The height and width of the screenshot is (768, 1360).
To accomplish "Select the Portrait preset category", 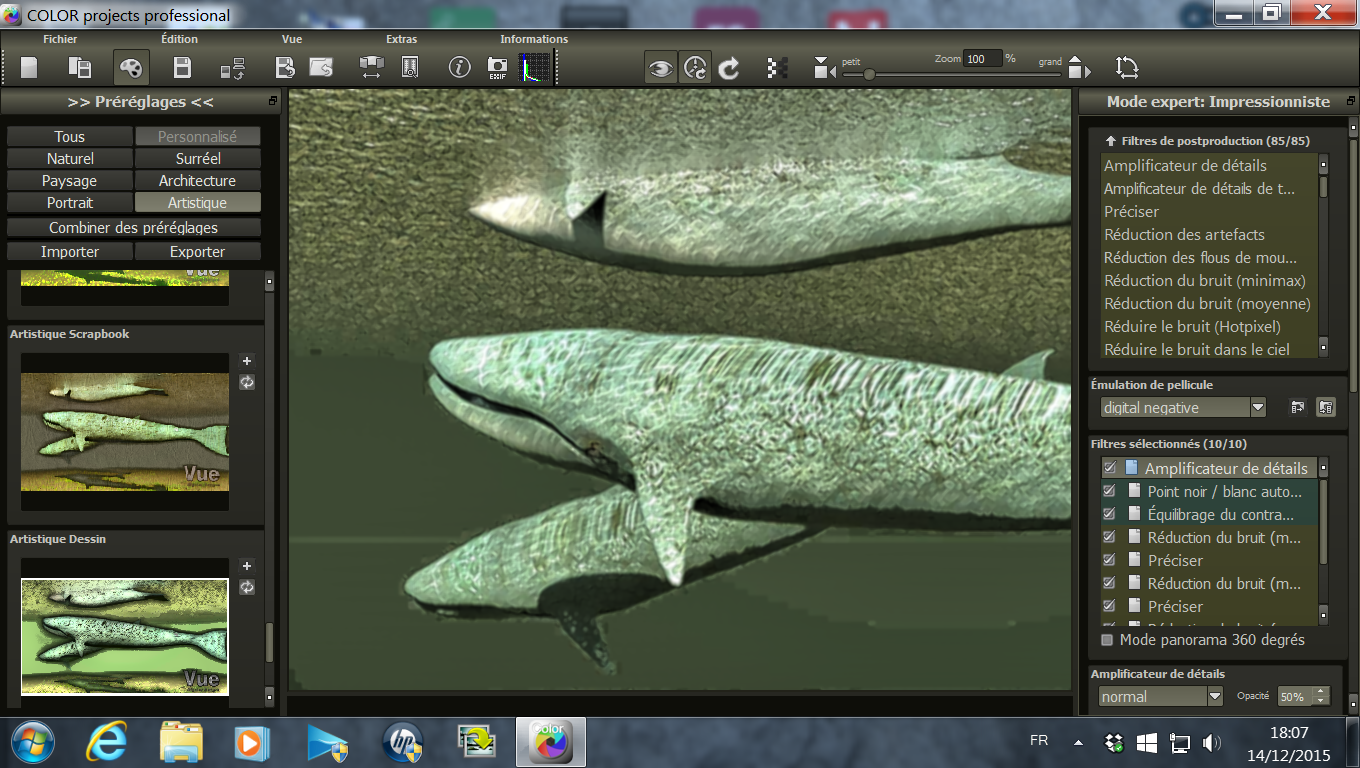I will pos(70,203).
